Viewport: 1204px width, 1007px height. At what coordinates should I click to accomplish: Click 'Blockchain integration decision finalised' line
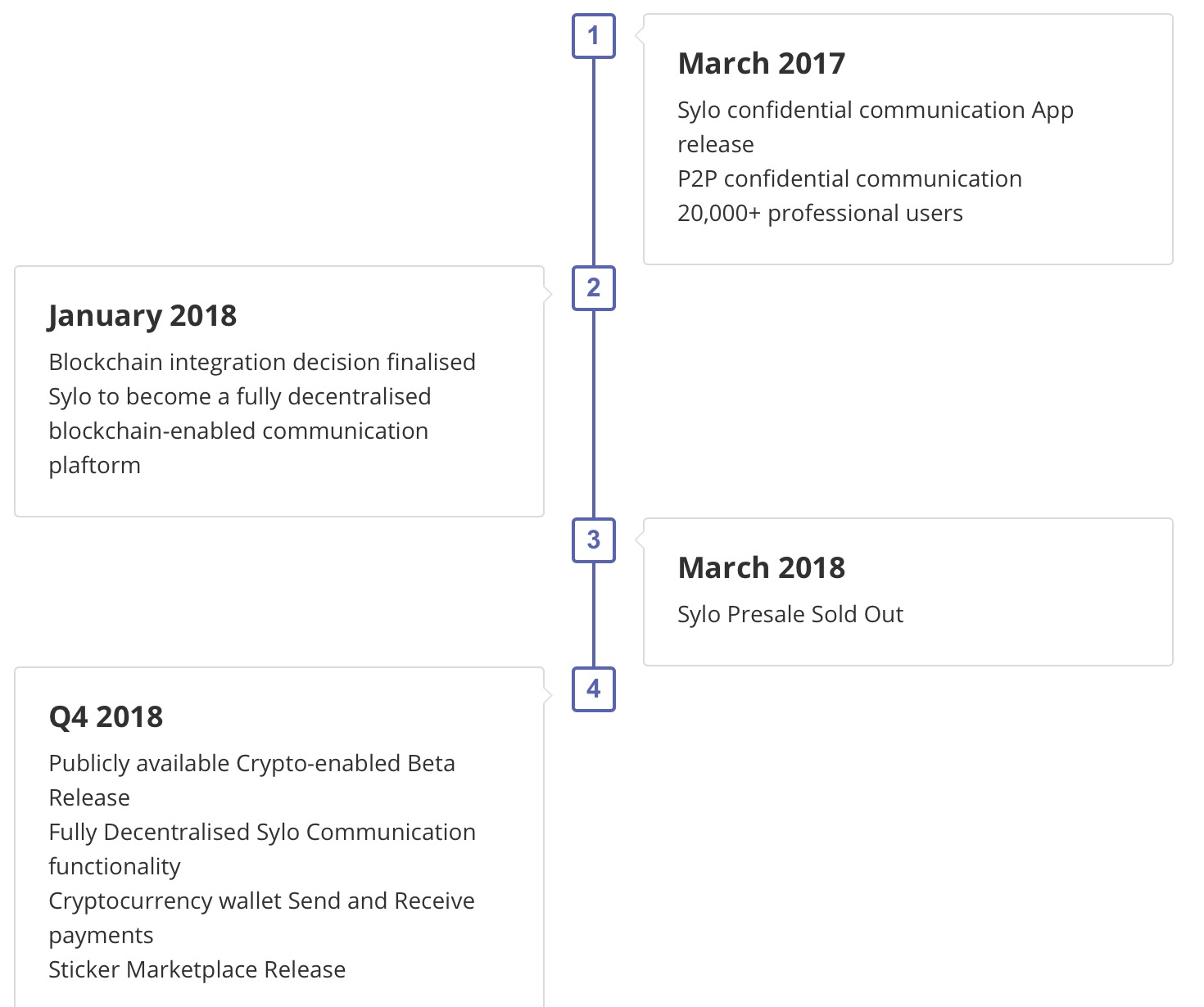(x=262, y=363)
